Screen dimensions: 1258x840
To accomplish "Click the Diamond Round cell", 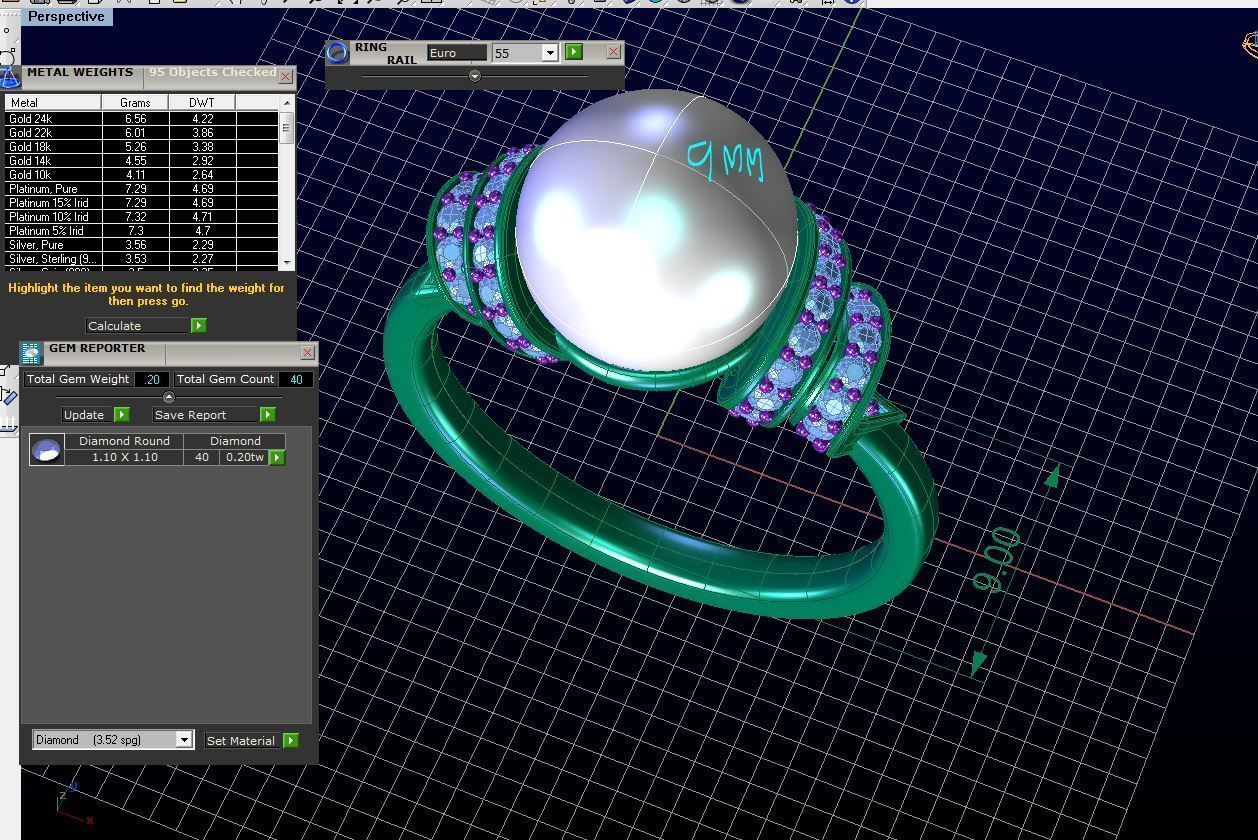I will (124, 441).
